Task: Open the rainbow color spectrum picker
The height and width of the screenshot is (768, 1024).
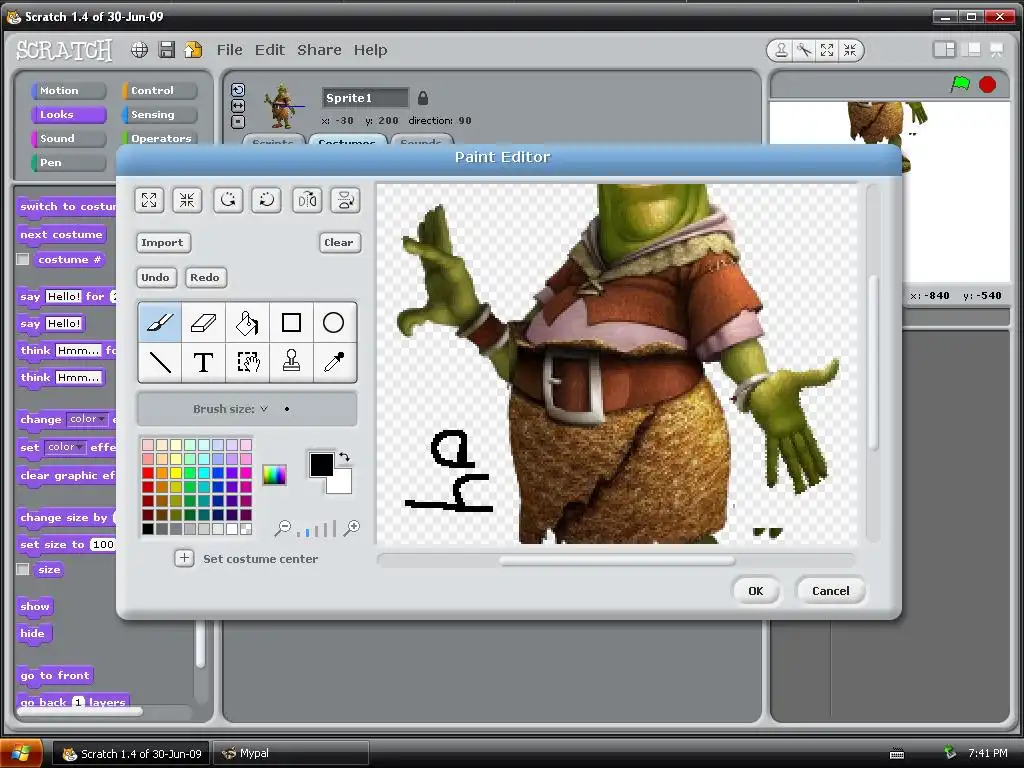Action: (274, 475)
